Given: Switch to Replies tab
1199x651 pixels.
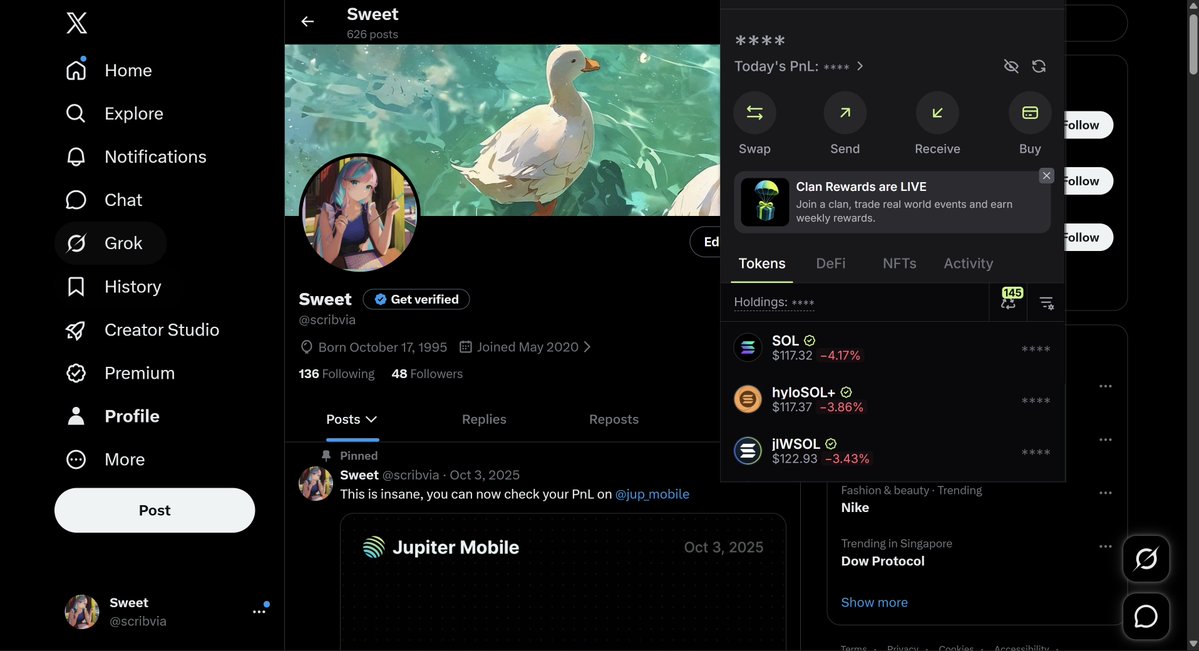Looking at the screenshot, I should coord(484,419).
